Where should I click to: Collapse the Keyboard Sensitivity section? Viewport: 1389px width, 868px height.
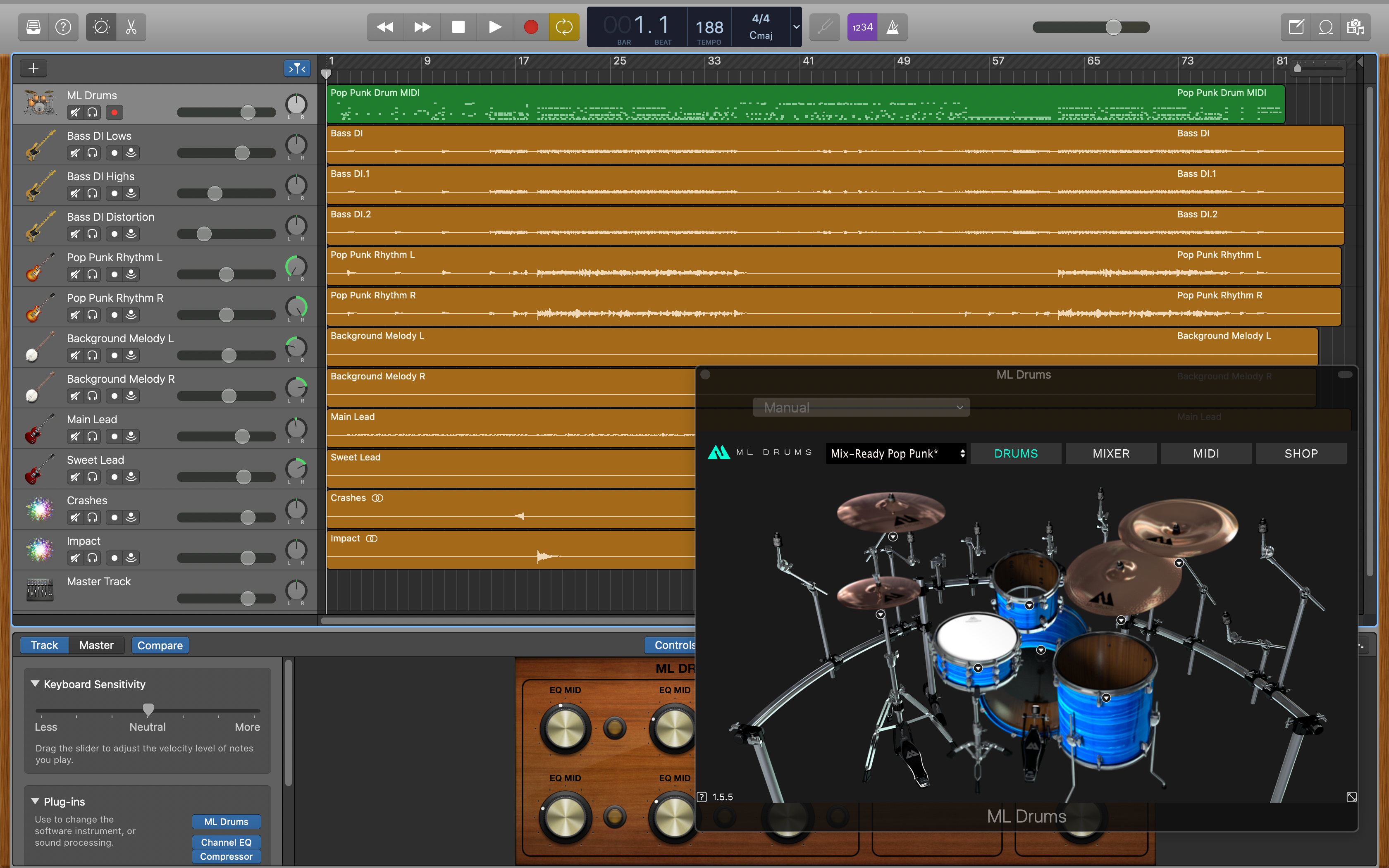coord(35,684)
